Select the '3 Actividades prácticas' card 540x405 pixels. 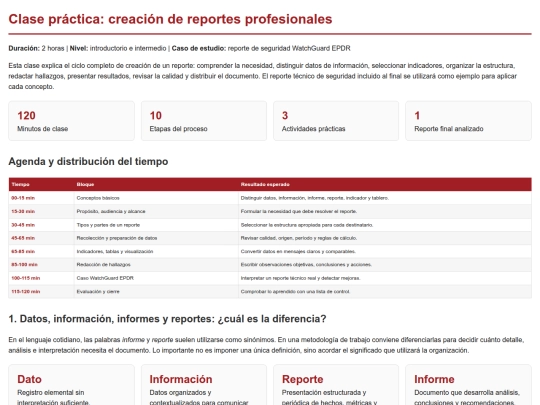336,121
